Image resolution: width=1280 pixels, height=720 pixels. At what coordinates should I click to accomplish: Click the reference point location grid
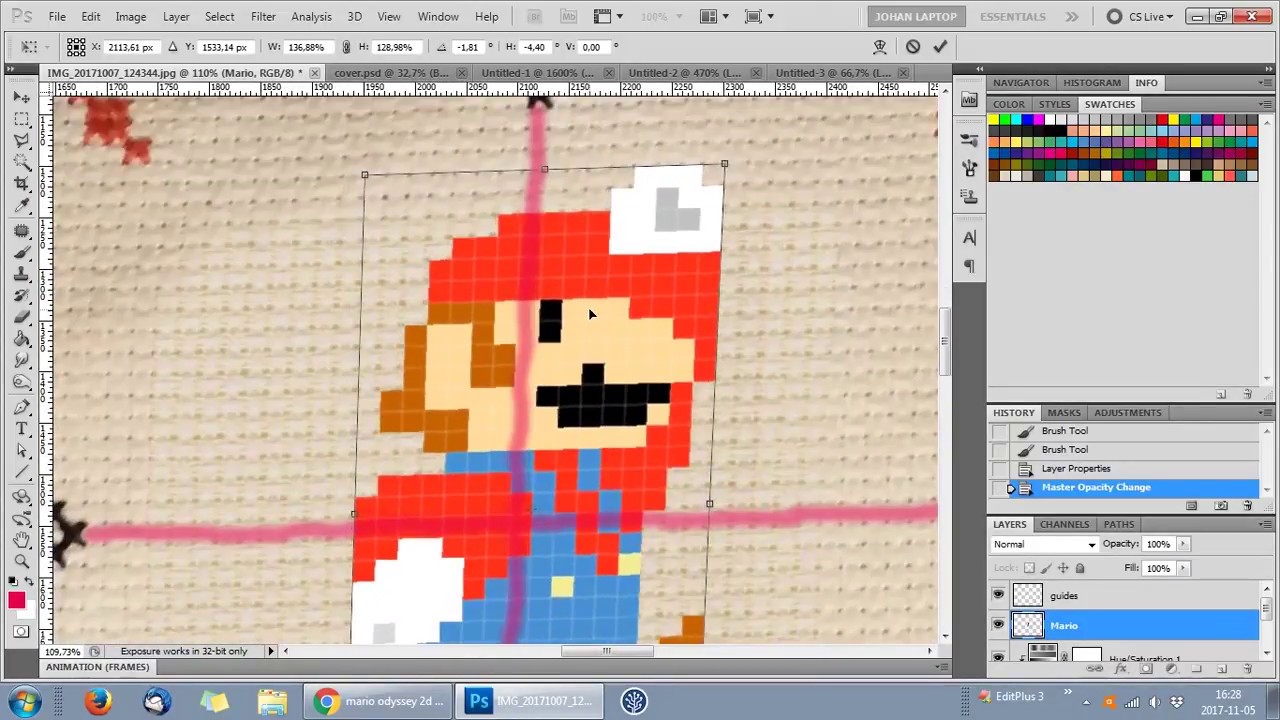[76, 47]
